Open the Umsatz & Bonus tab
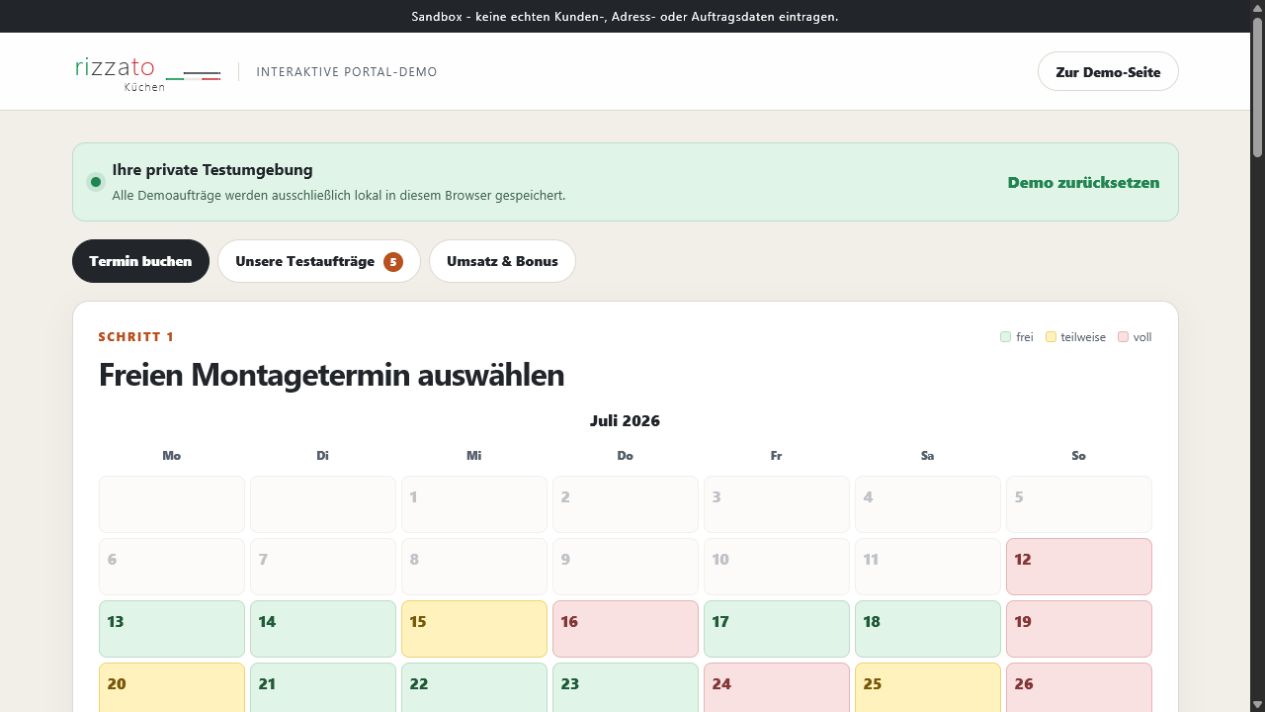The width and height of the screenshot is (1265, 712). click(x=502, y=261)
